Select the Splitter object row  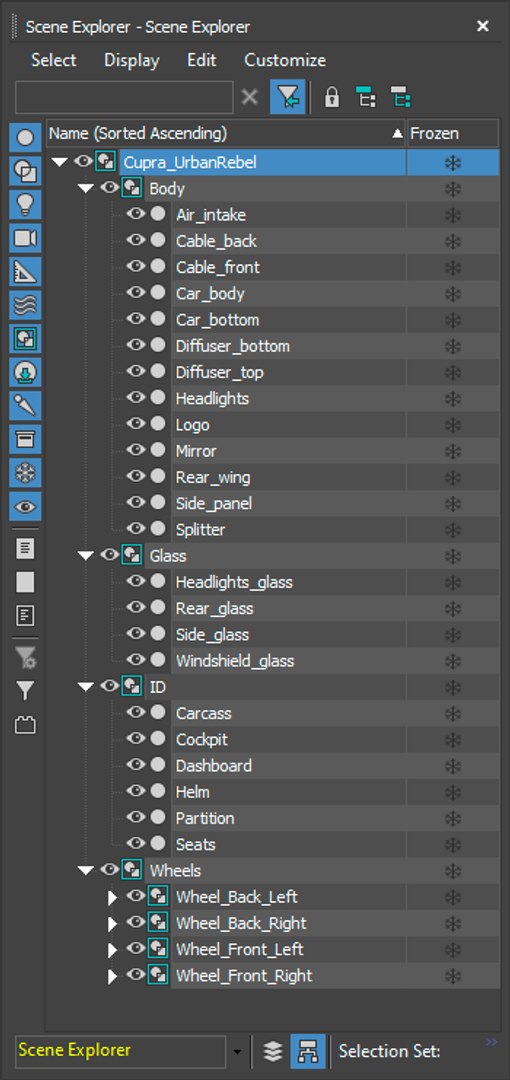[x=200, y=530]
